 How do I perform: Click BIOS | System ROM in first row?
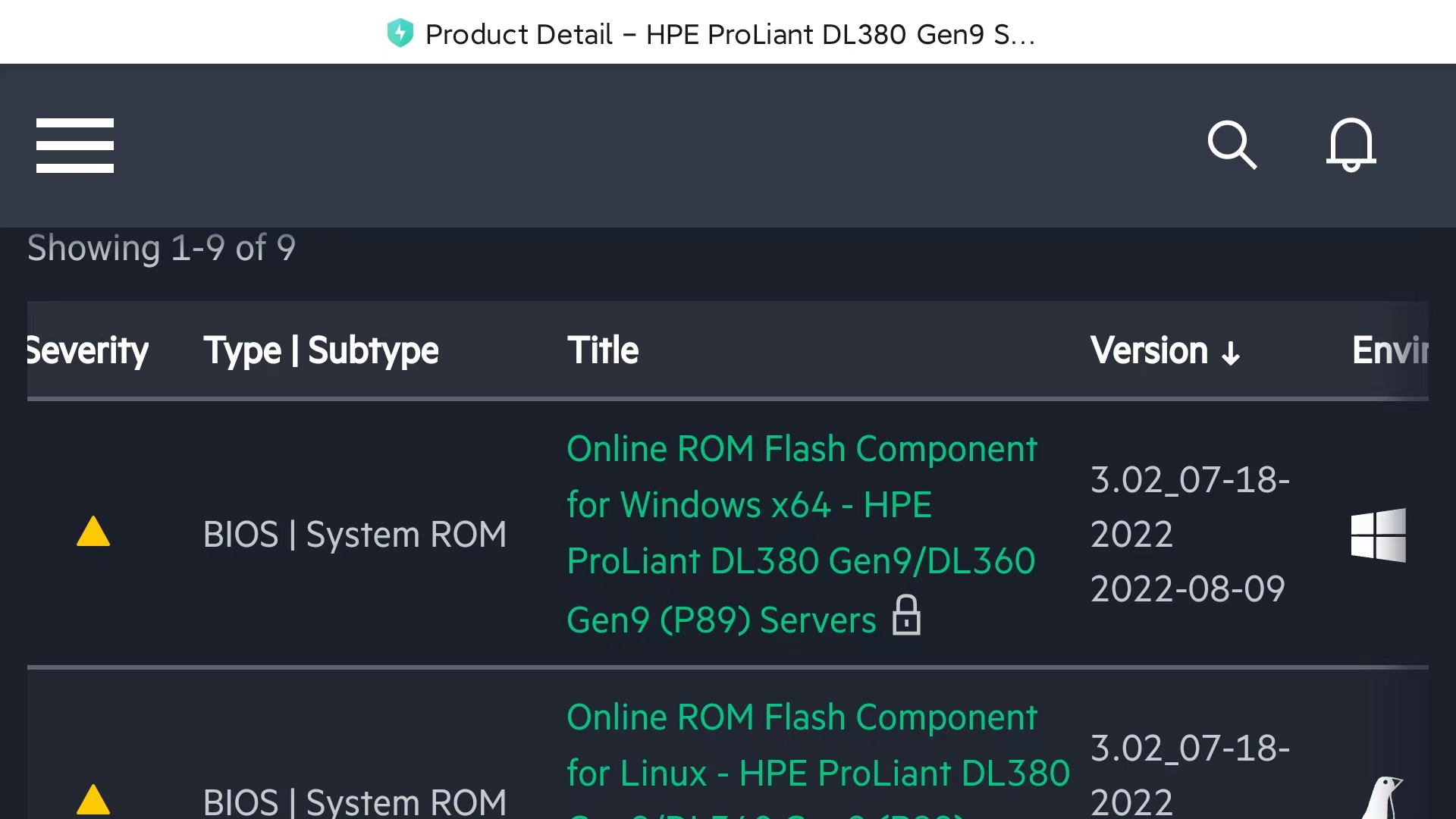(x=355, y=535)
